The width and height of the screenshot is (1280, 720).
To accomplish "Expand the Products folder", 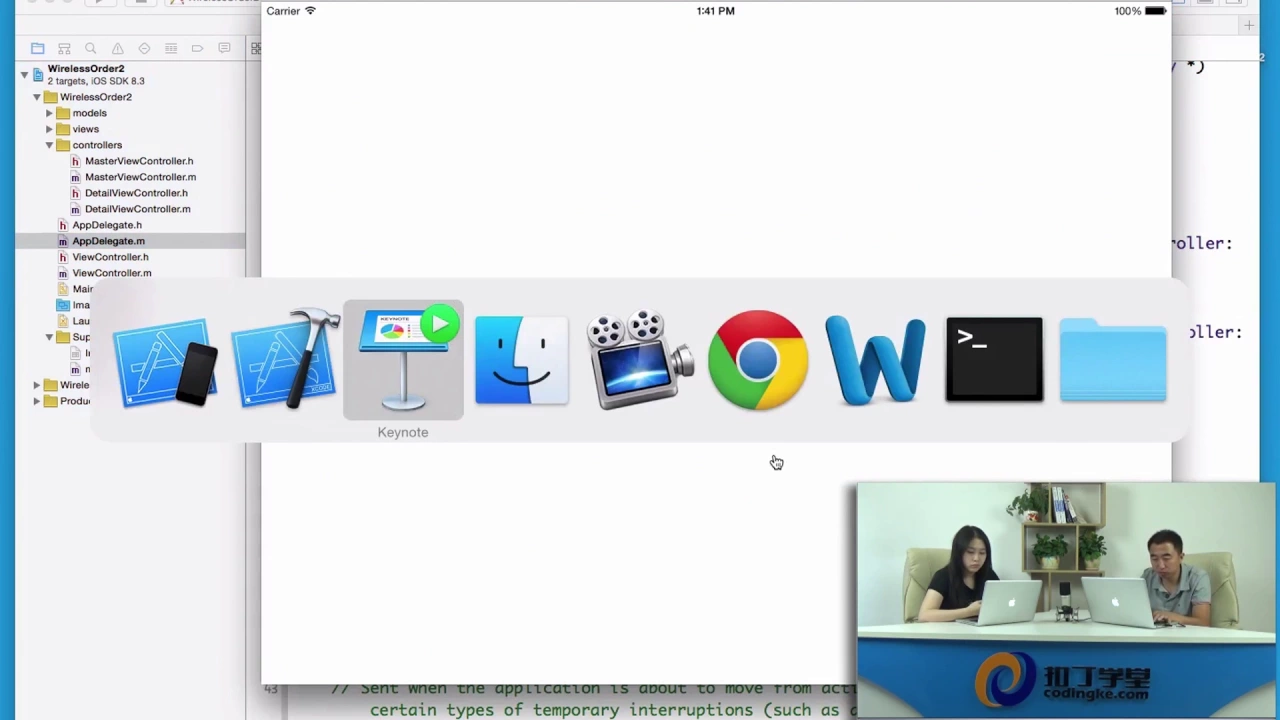I will [37, 401].
